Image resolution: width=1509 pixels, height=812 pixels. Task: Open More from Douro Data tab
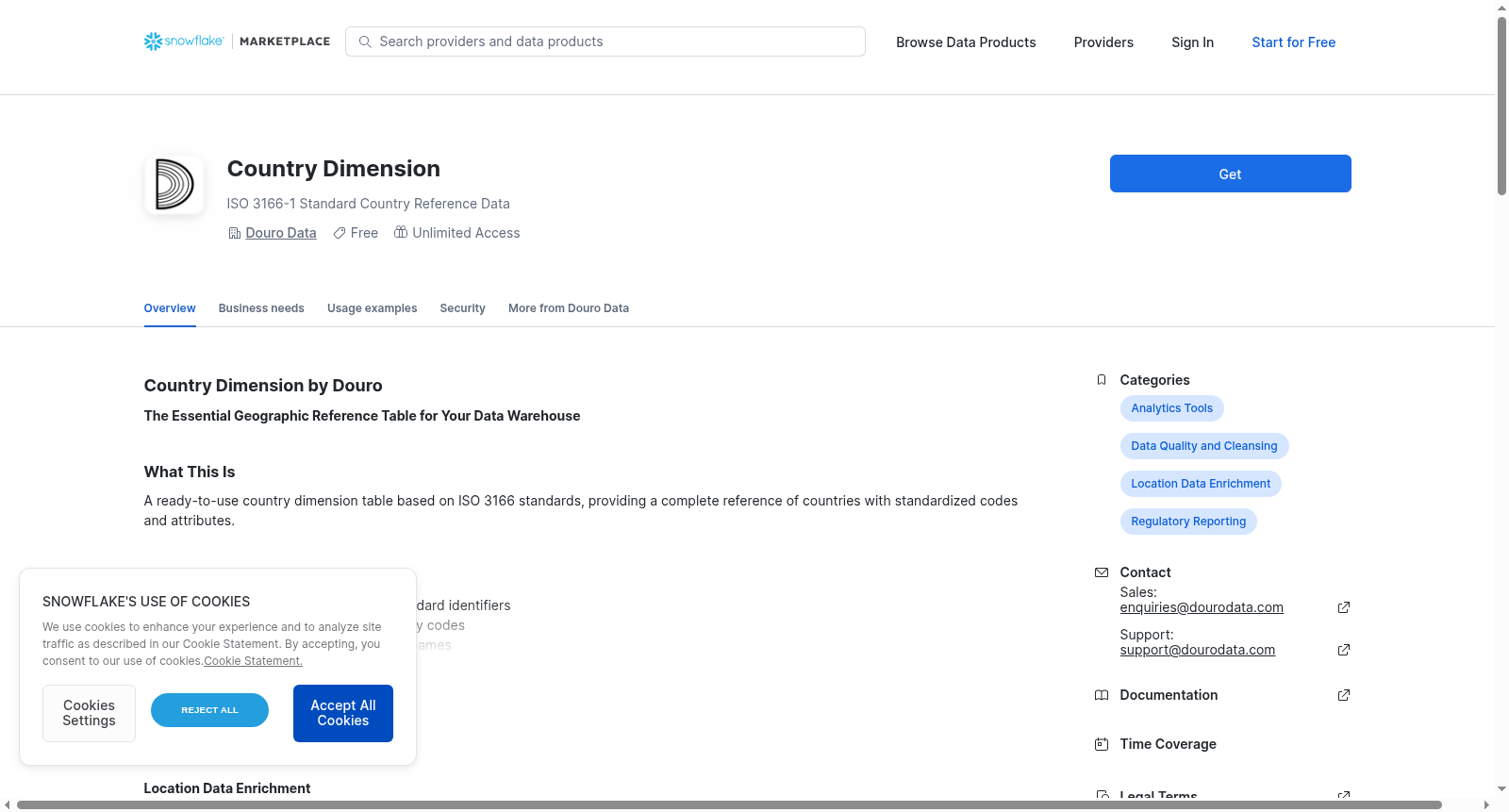(x=569, y=308)
